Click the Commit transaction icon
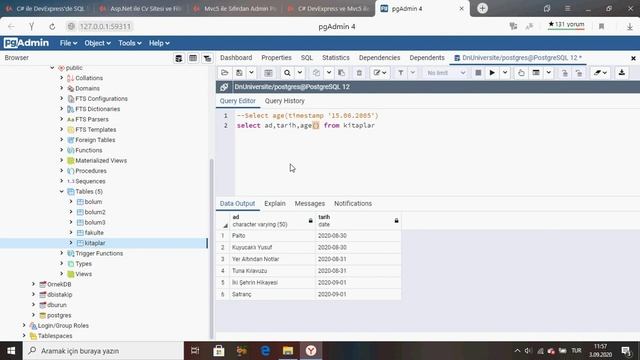 (x=565, y=73)
